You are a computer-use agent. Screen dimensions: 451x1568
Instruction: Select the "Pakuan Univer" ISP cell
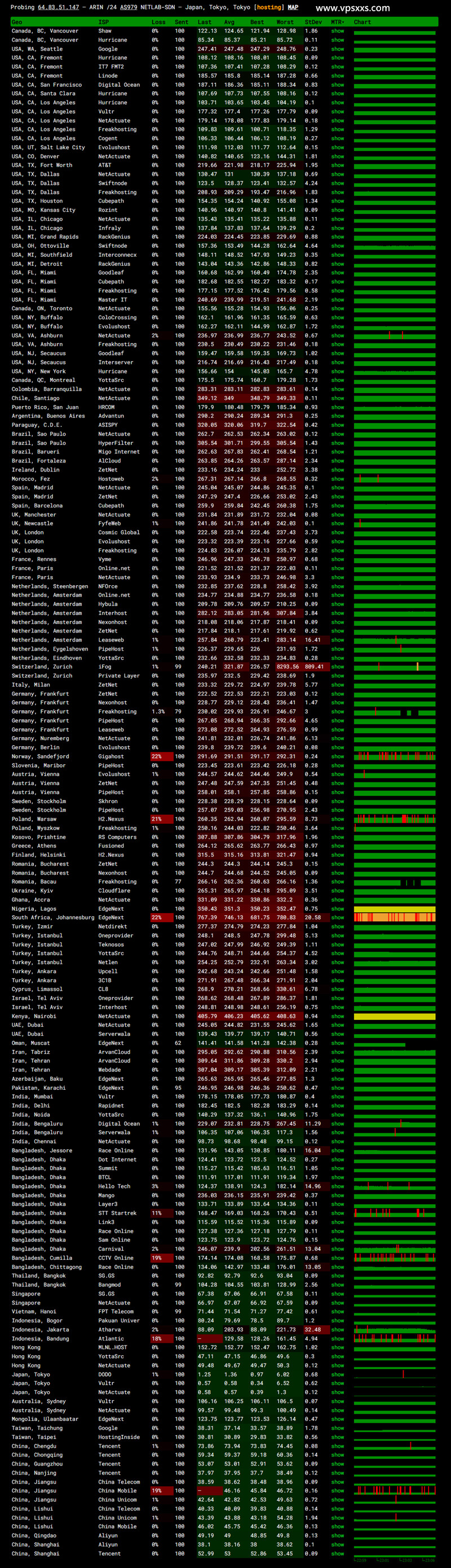click(x=119, y=1321)
